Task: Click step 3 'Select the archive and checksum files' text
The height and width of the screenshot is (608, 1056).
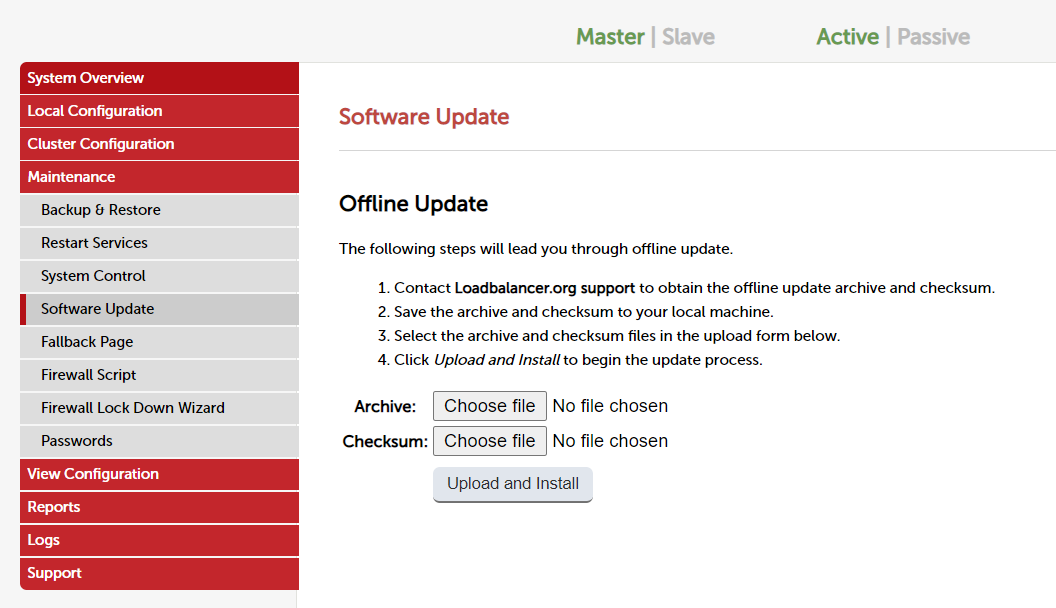Action: [617, 336]
